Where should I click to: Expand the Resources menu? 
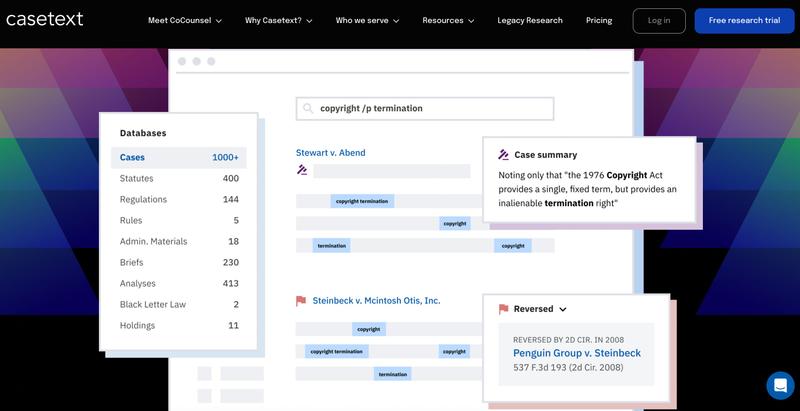click(448, 21)
